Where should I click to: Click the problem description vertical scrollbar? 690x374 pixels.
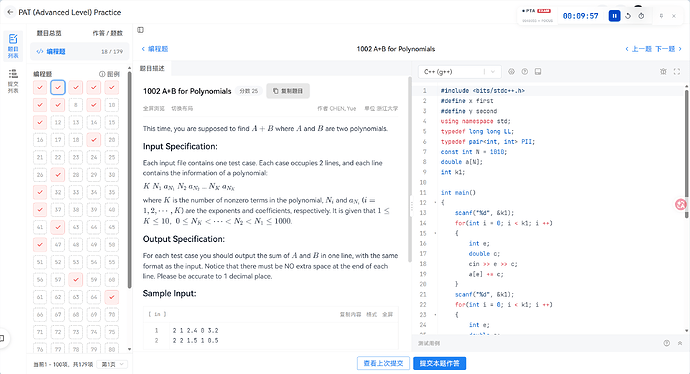(410, 169)
